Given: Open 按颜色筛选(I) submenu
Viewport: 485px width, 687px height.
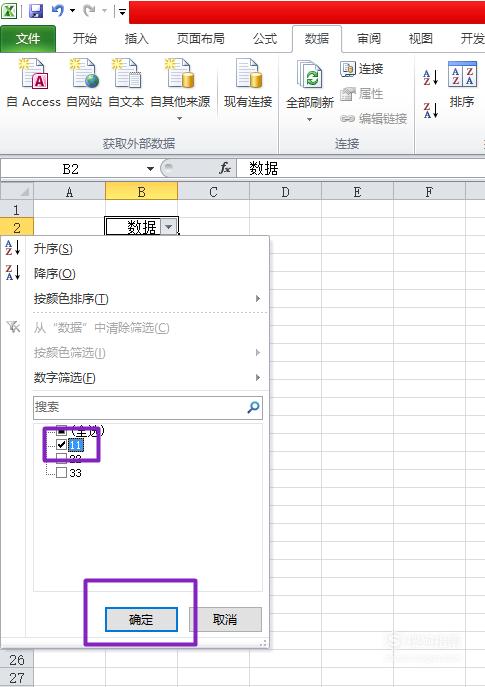Looking at the screenshot, I should coord(135,353).
